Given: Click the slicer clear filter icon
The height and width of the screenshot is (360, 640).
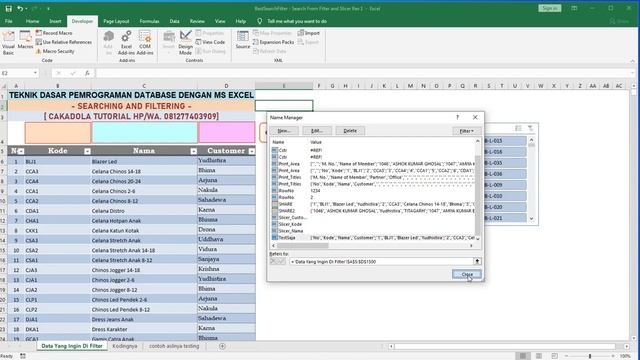Looking at the screenshot, I should coord(530,128).
